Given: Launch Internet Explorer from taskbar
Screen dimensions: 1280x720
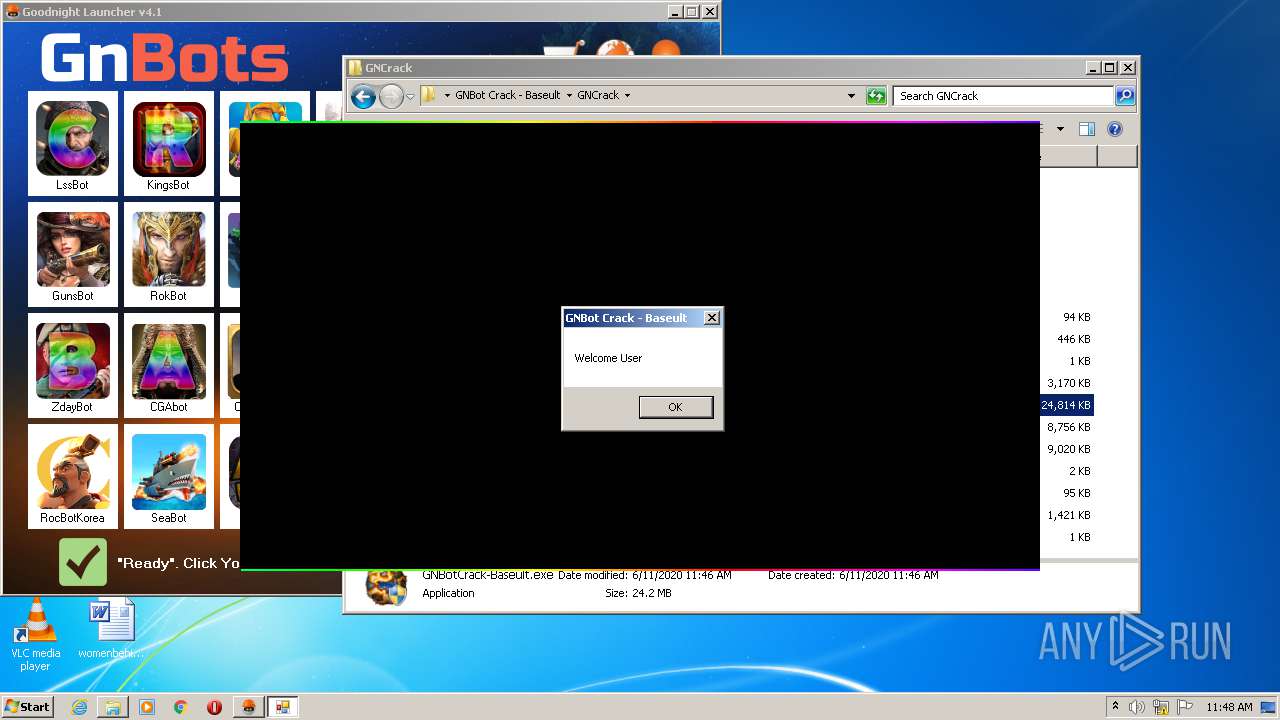Looking at the screenshot, I should pyautogui.click(x=79, y=707).
